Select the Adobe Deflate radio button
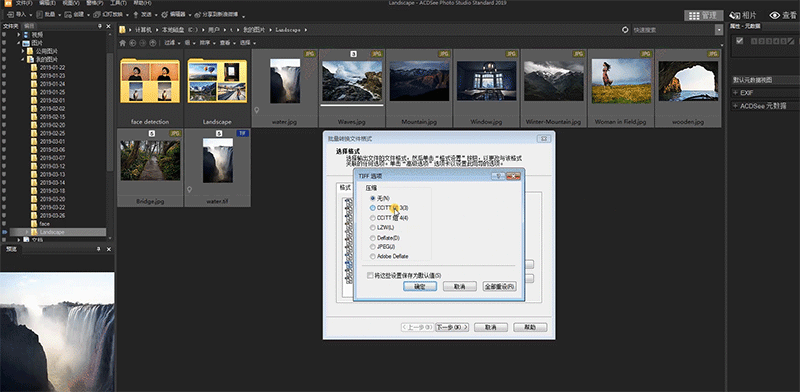The width and height of the screenshot is (800, 392). pyautogui.click(x=373, y=256)
